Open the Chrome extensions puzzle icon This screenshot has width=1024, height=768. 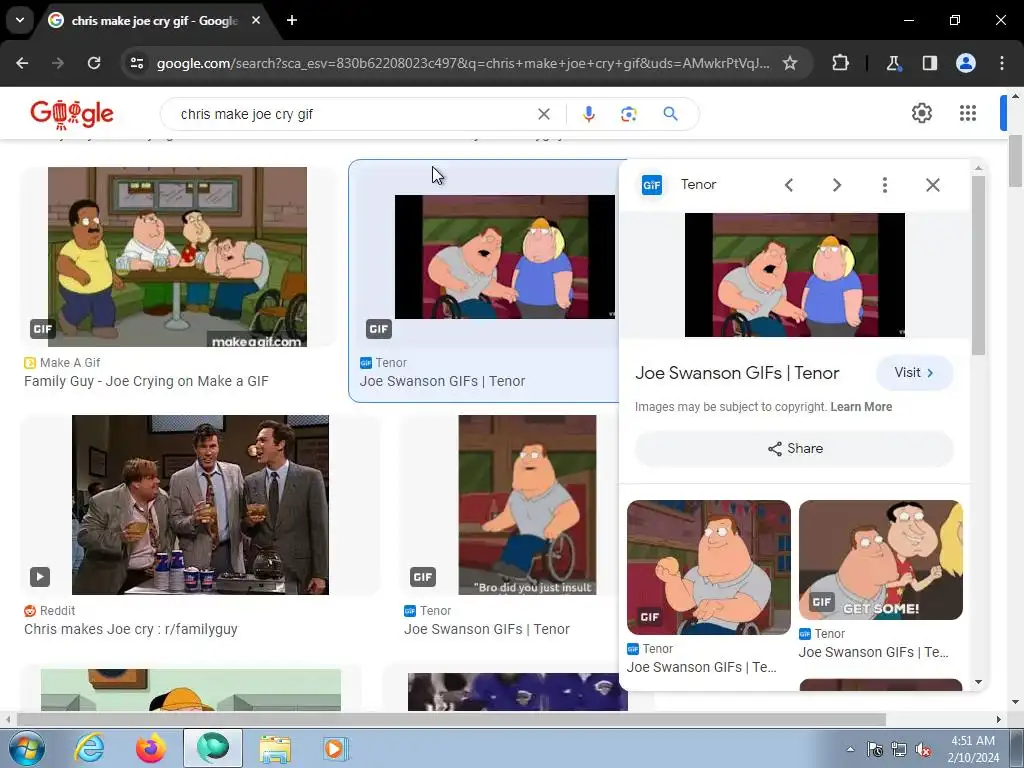pyautogui.click(x=840, y=63)
